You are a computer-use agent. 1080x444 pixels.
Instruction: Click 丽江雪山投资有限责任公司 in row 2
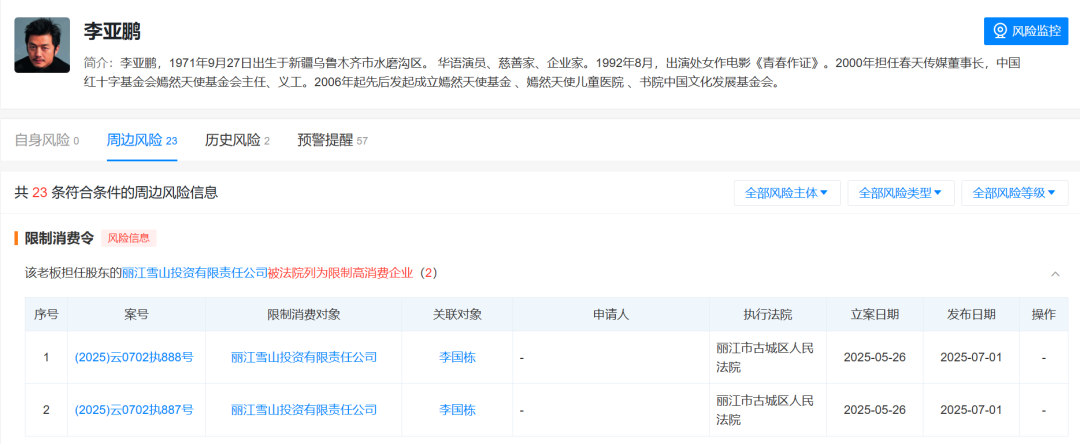click(x=304, y=410)
